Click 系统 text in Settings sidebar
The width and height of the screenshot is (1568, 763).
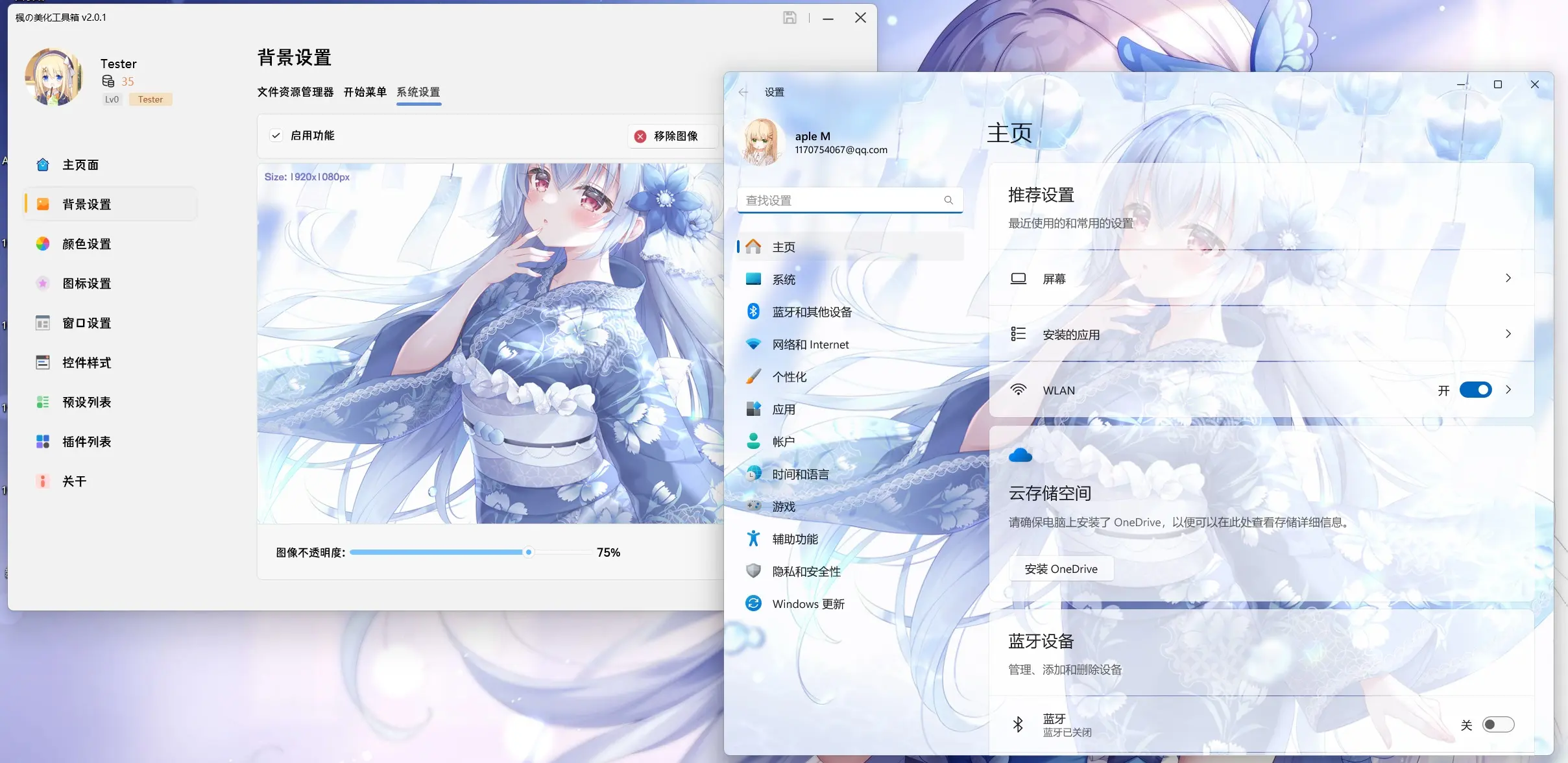[x=784, y=280]
